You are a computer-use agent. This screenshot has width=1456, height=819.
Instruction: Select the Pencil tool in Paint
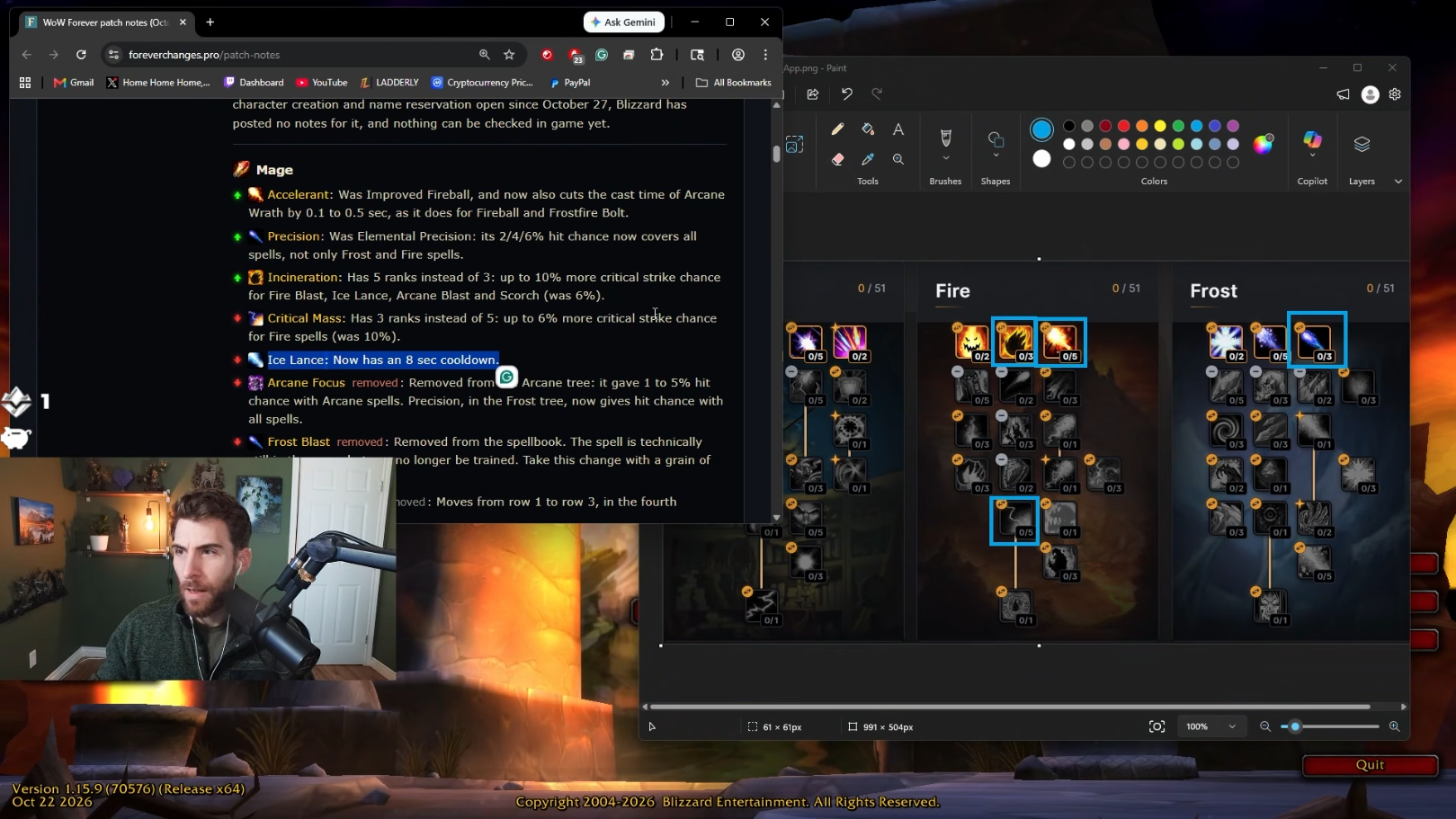click(837, 129)
